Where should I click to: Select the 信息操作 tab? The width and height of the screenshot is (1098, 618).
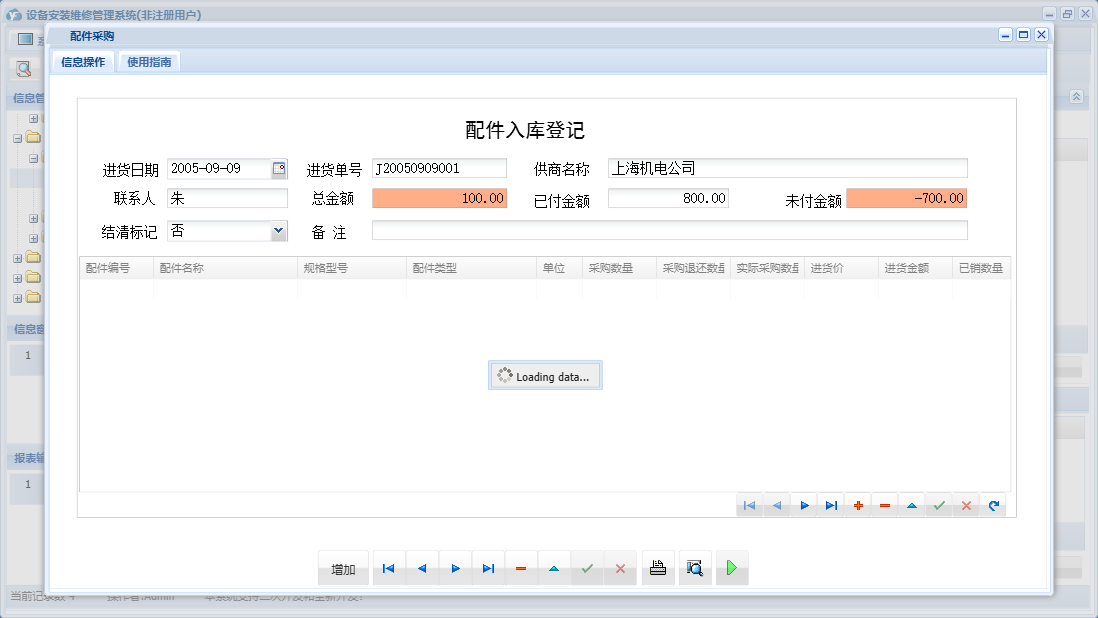pos(81,60)
